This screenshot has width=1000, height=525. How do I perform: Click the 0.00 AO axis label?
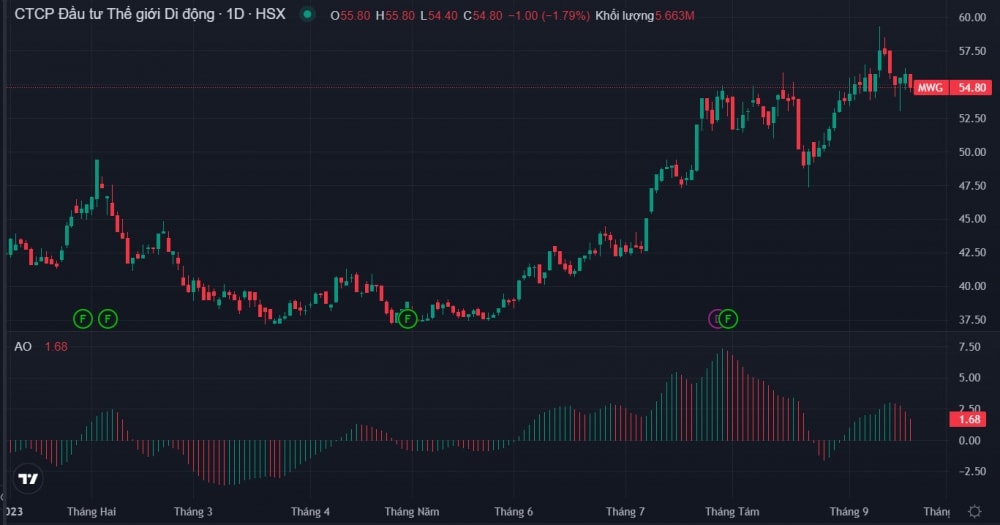[970, 440]
